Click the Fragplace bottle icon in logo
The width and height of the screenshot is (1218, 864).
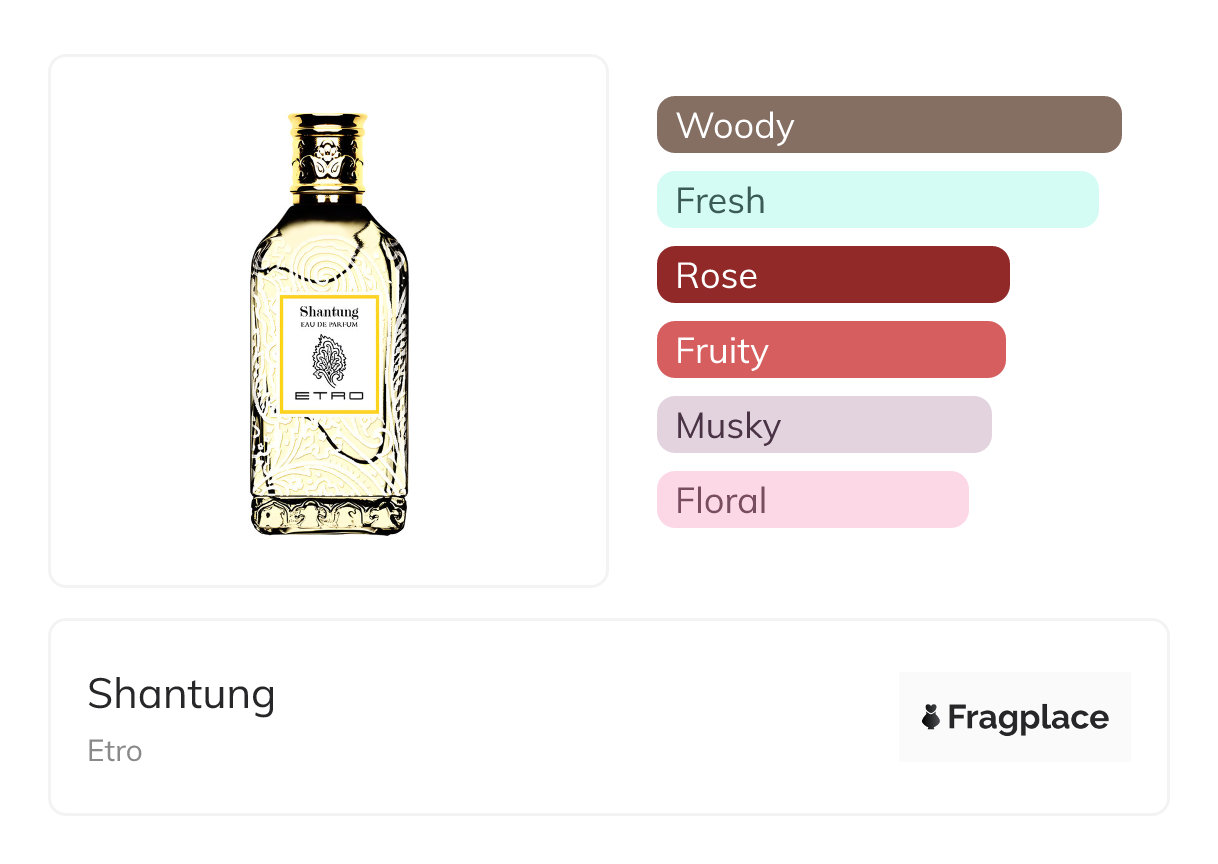(931, 717)
